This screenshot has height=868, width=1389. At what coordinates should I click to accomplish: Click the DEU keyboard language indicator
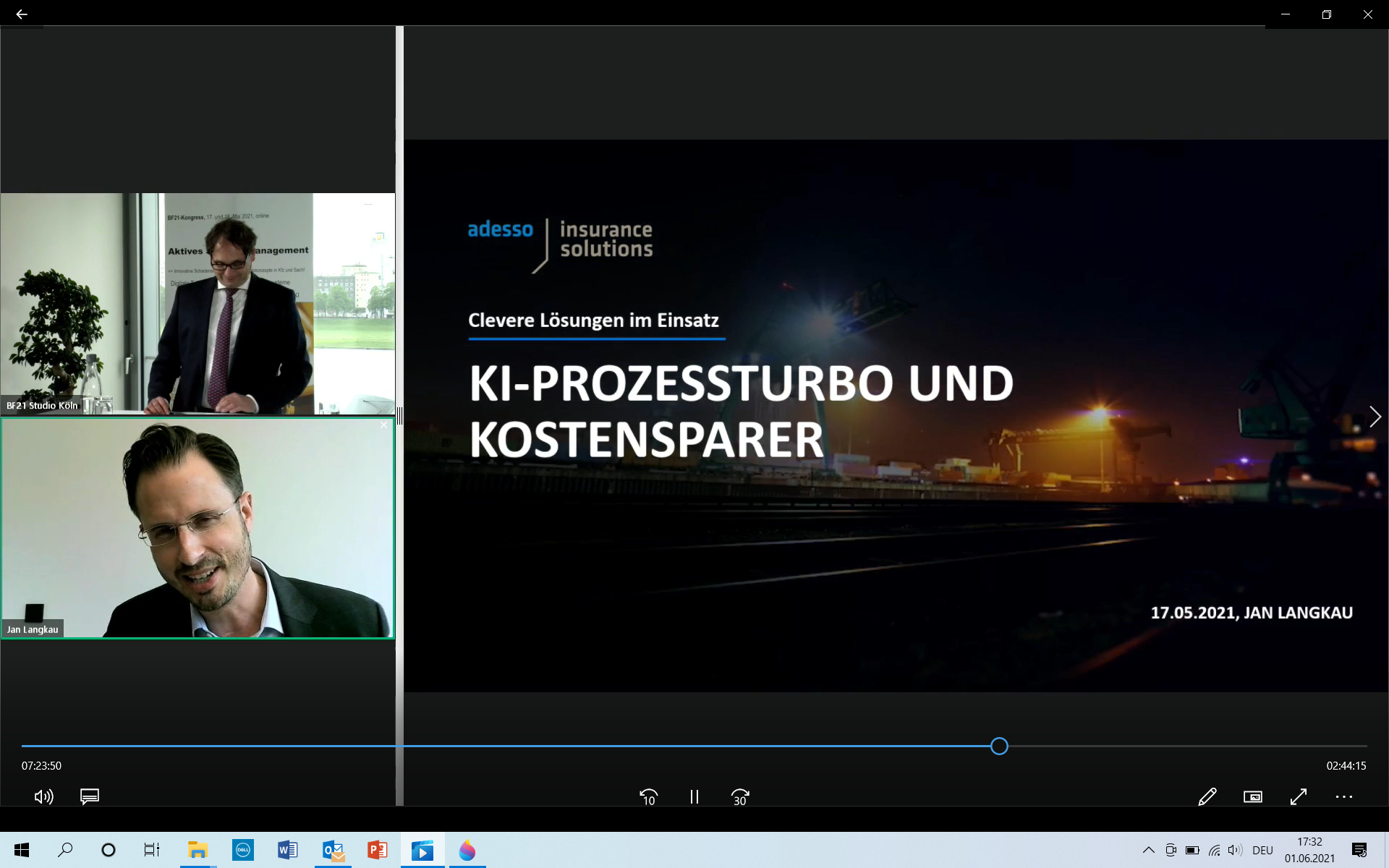click(1262, 850)
